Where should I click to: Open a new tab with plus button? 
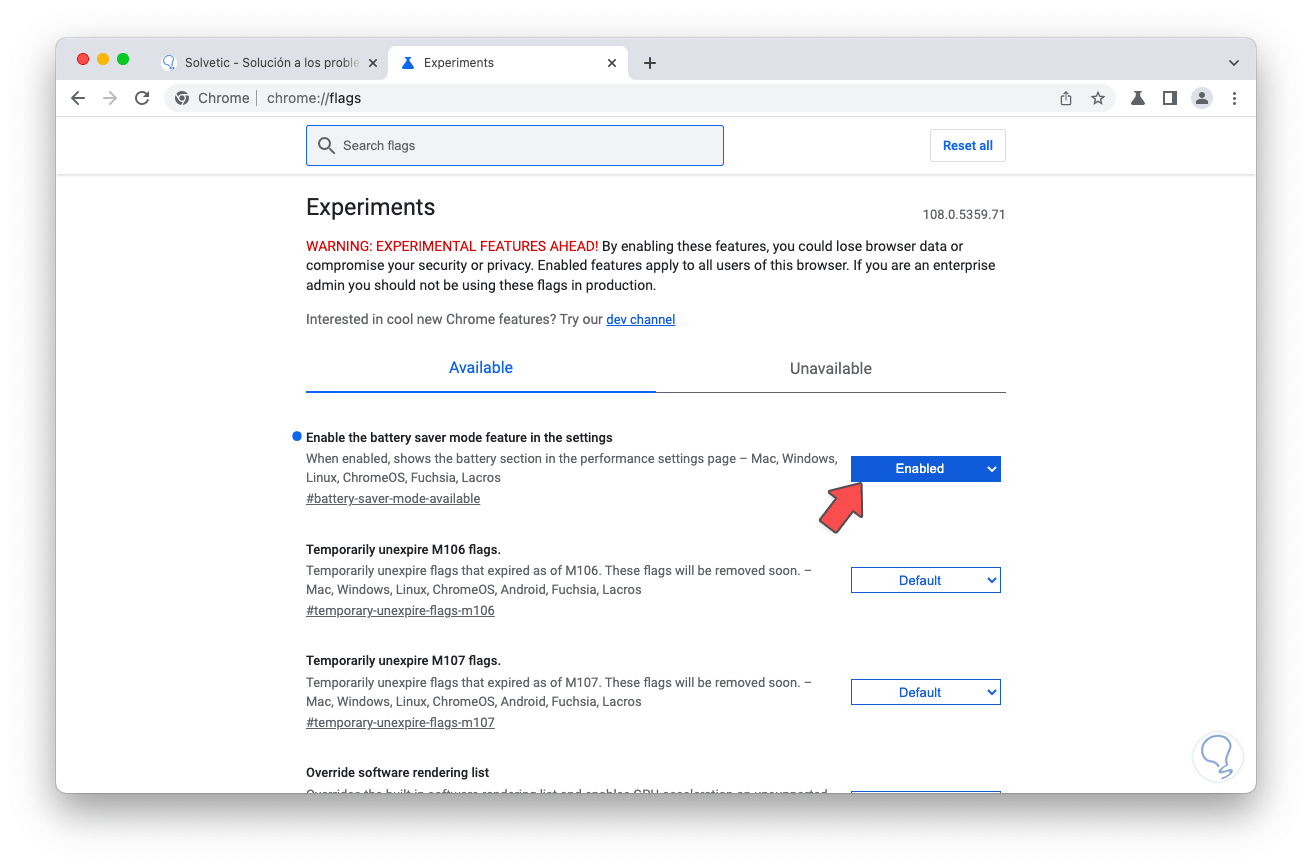650,63
